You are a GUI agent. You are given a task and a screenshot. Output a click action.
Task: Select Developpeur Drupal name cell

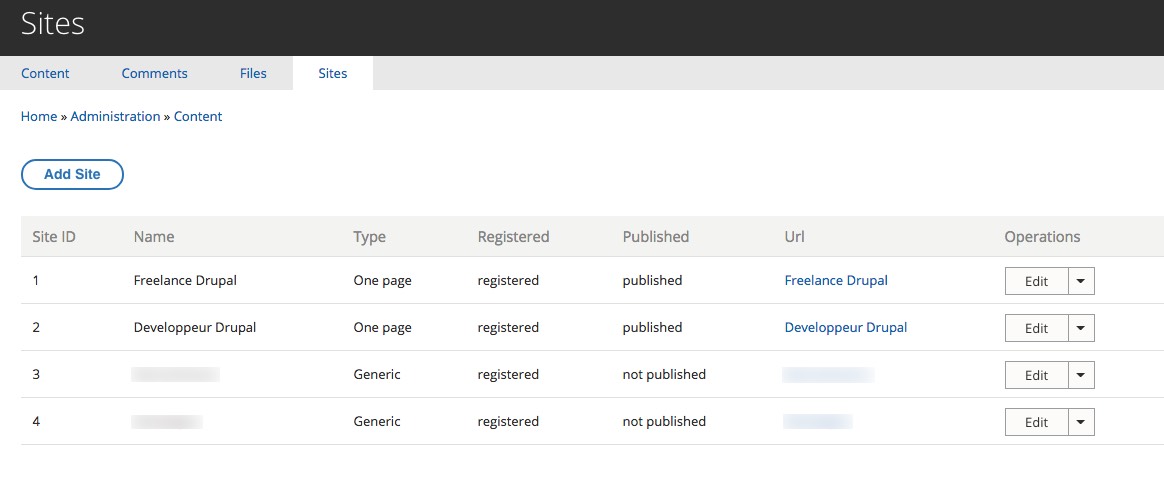[194, 327]
